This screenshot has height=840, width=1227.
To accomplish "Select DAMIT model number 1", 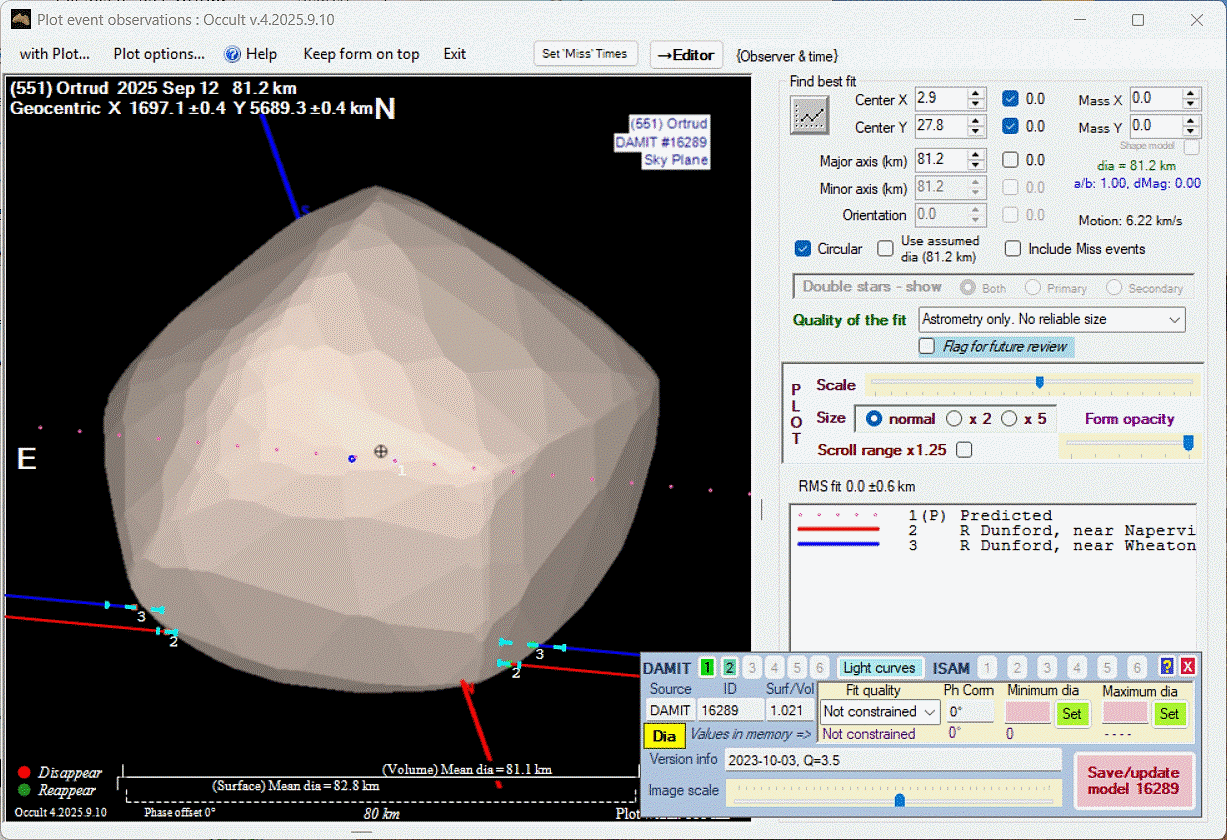I will click(x=707, y=668).
